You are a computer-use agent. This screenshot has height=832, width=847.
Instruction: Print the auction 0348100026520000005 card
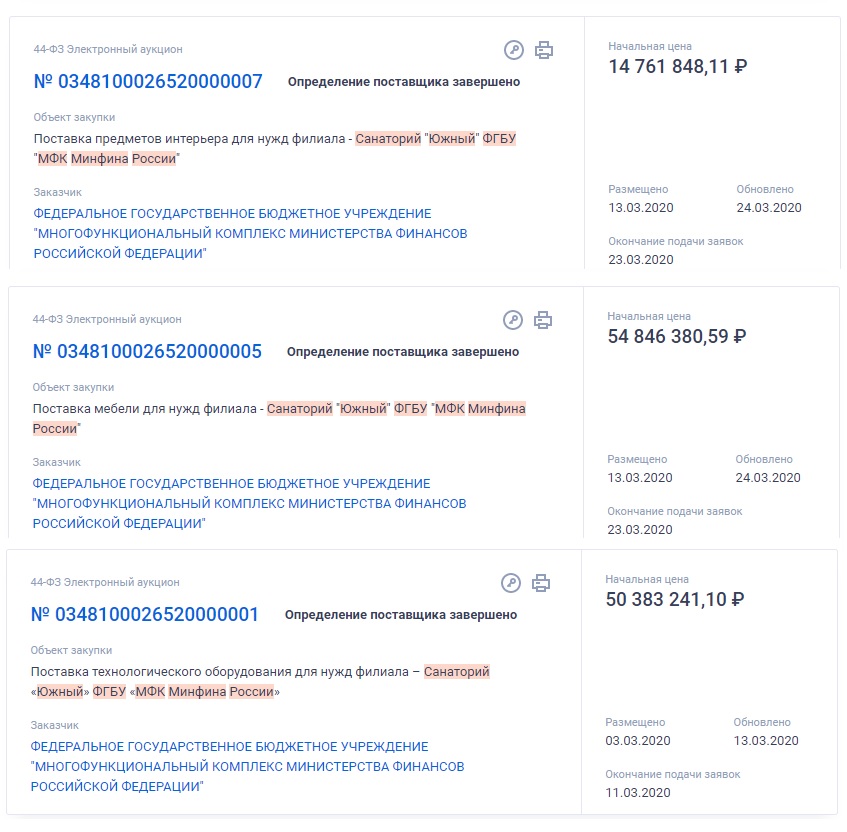(x=542, y=320)
